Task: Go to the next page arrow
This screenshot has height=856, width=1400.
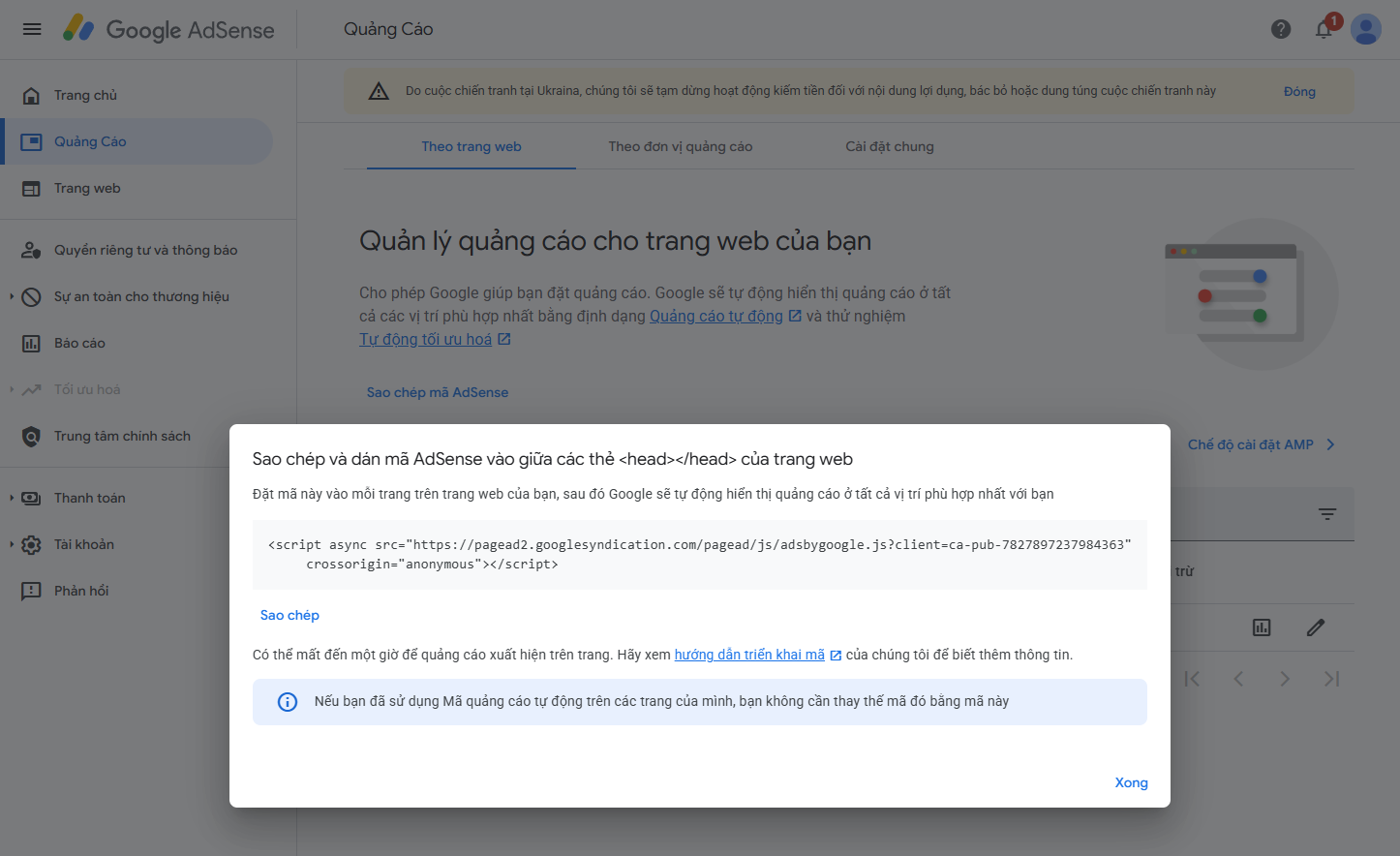Action: pos(1285,679)
